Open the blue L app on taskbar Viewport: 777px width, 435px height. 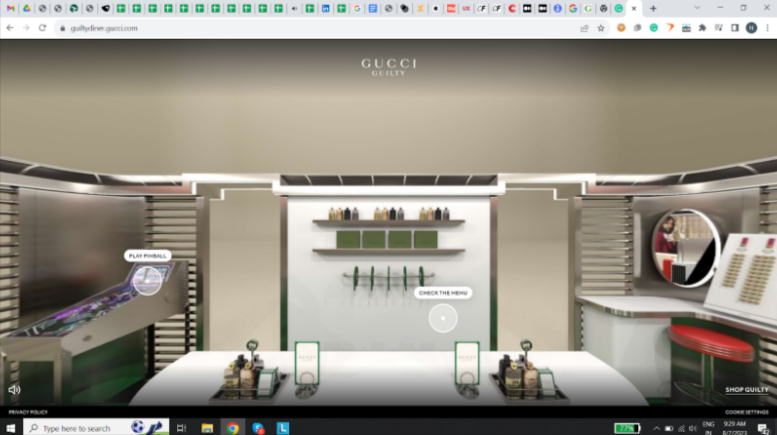(283, 428)
